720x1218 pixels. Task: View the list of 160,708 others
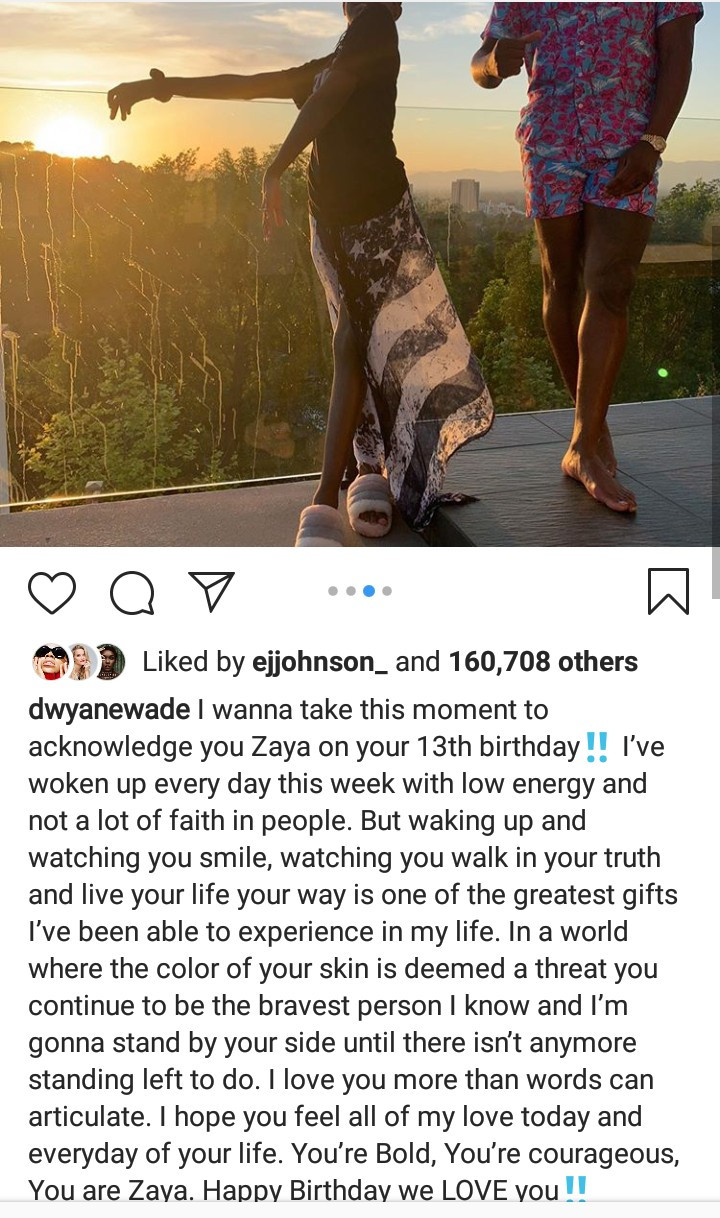coord(543,662)
